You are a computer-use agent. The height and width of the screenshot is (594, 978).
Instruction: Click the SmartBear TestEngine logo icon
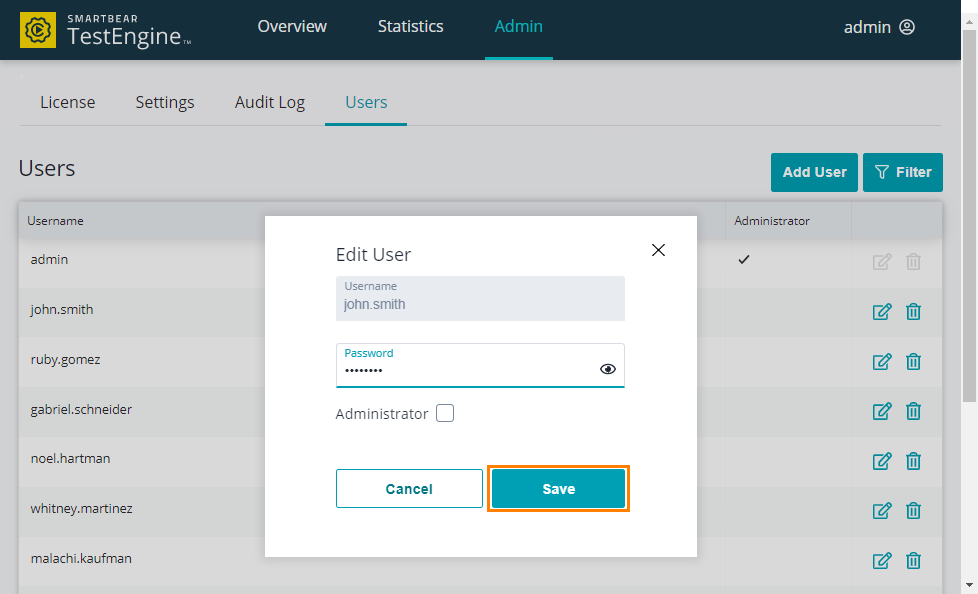coord(38,30)
